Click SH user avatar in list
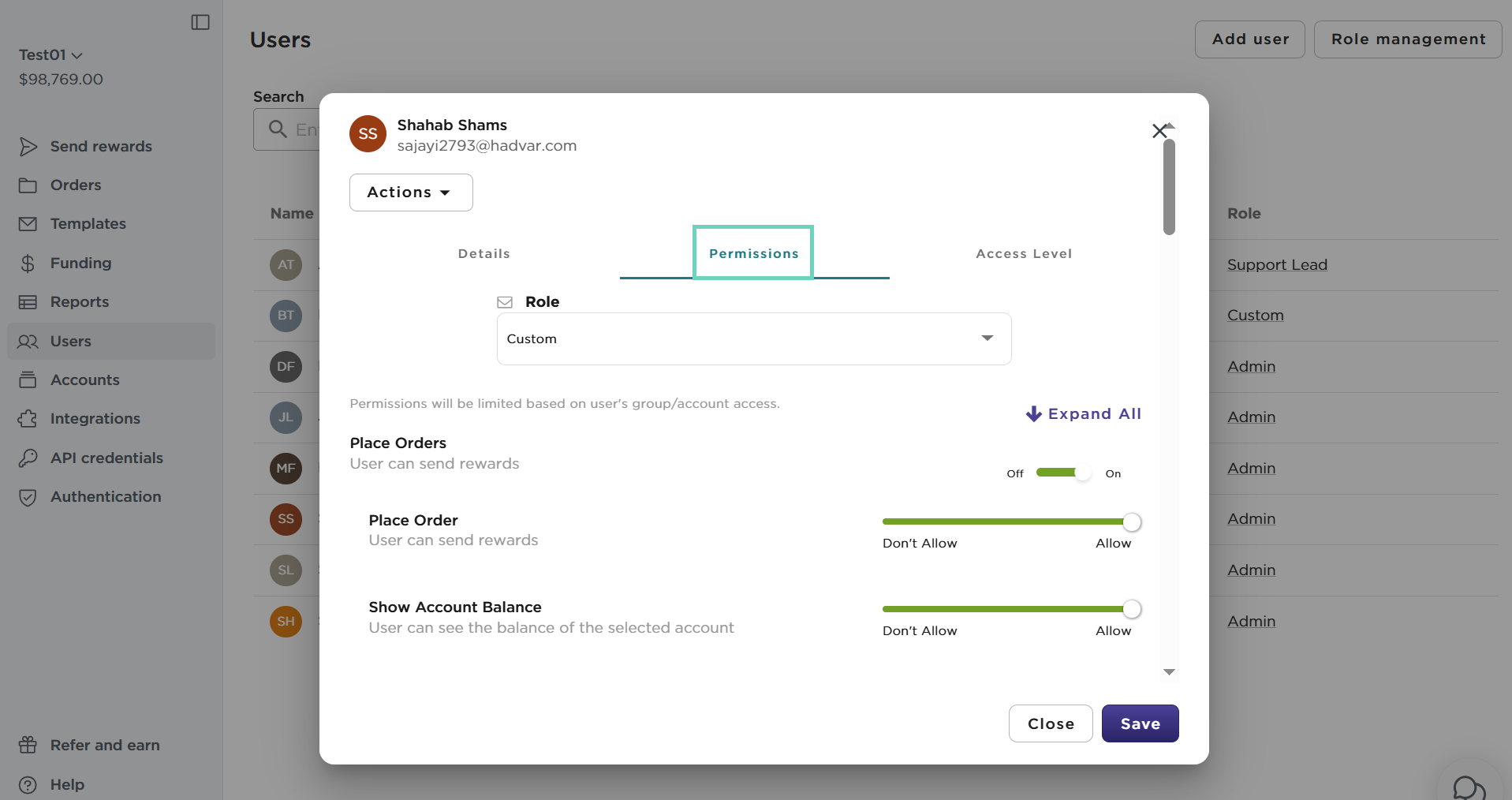Screen dimensions: 1512x800 286,621
